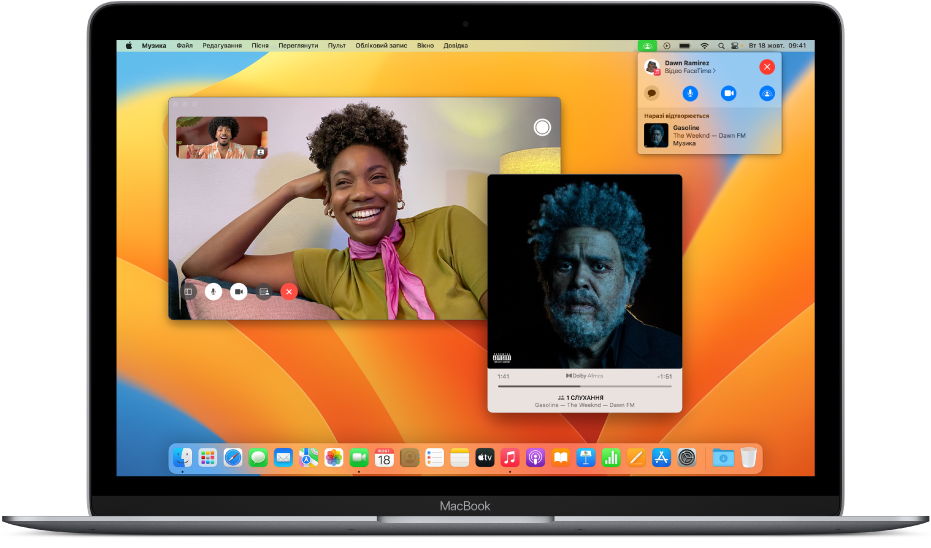
Task: Open Contacts app in the dock
Action: (x=409, y=458)
